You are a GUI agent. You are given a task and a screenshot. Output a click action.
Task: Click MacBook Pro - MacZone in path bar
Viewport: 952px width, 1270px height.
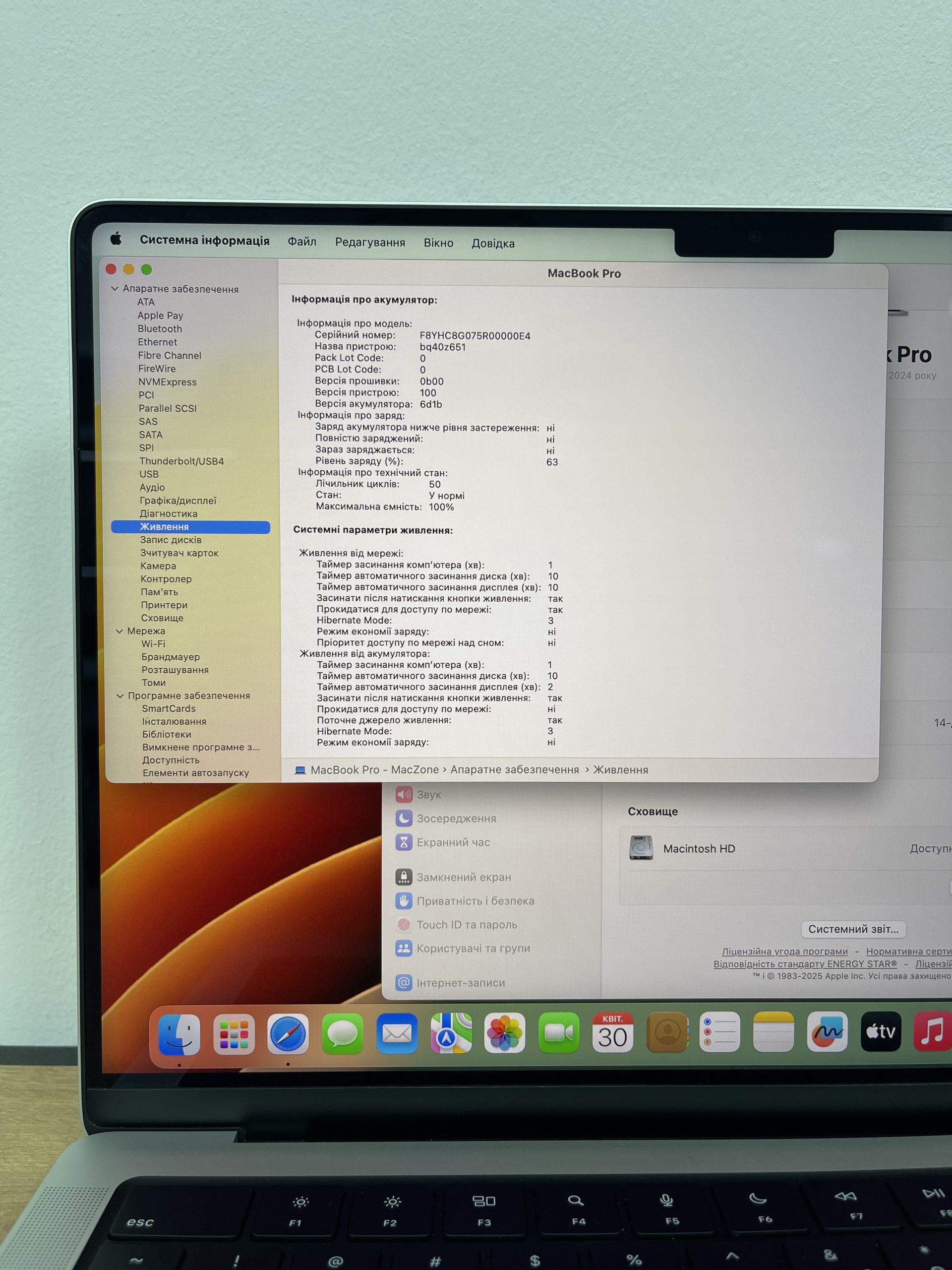tap(367, 770)
